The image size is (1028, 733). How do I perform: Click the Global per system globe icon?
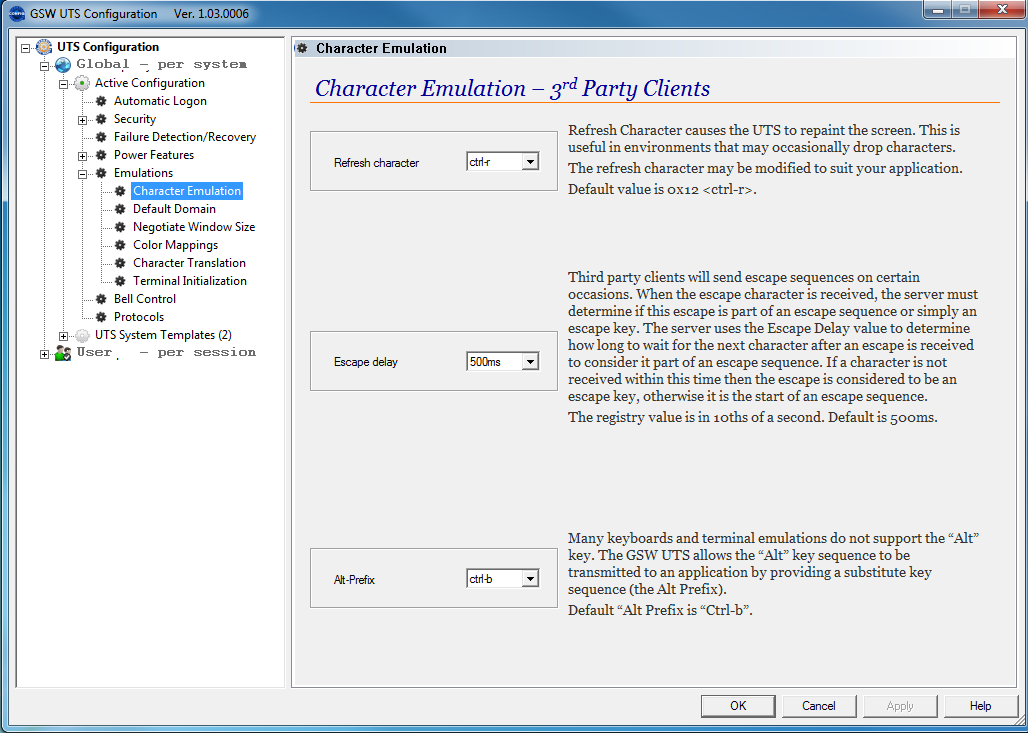point(63,65)
